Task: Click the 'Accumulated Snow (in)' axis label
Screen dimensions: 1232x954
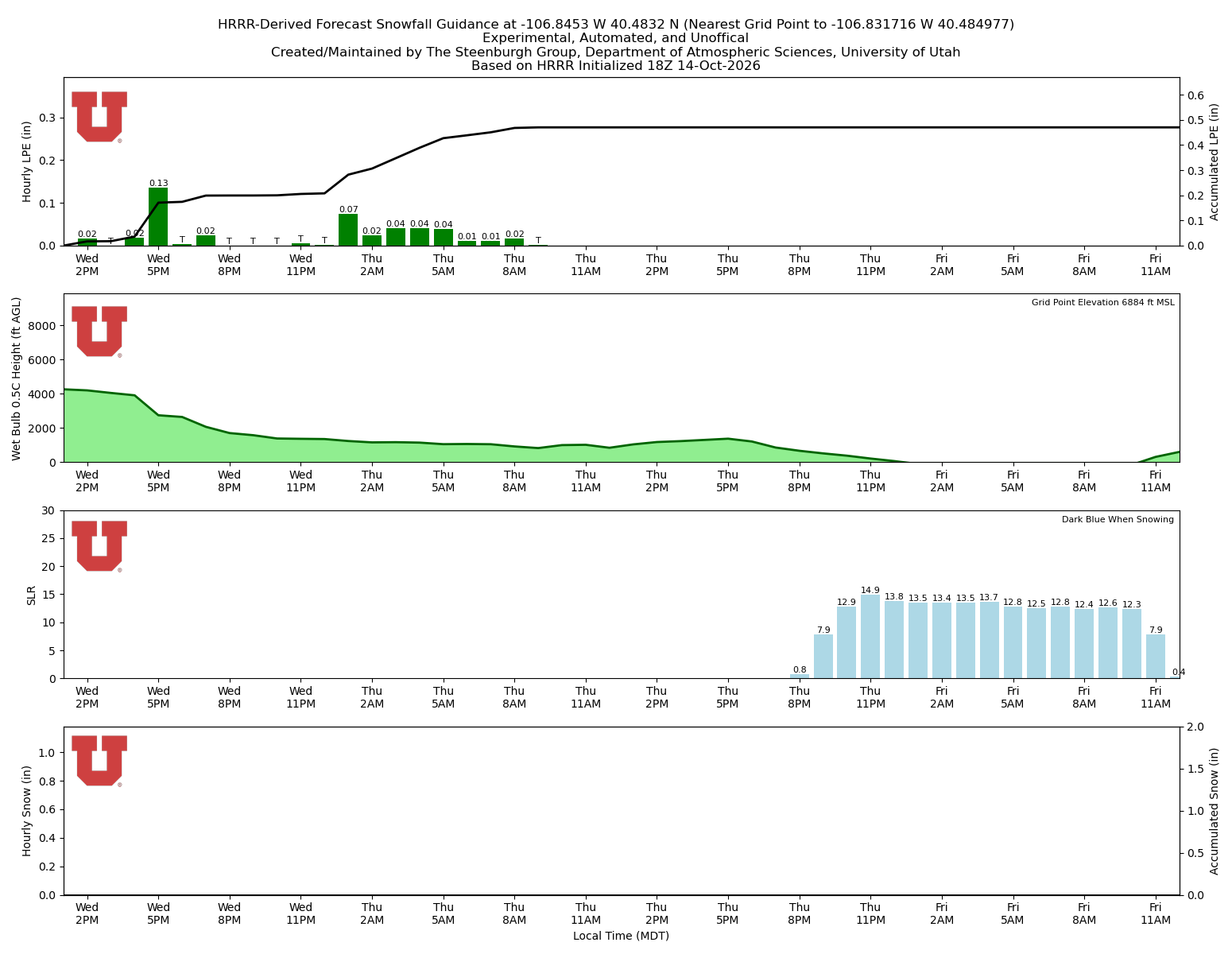Action: [x=1215, y=811]
